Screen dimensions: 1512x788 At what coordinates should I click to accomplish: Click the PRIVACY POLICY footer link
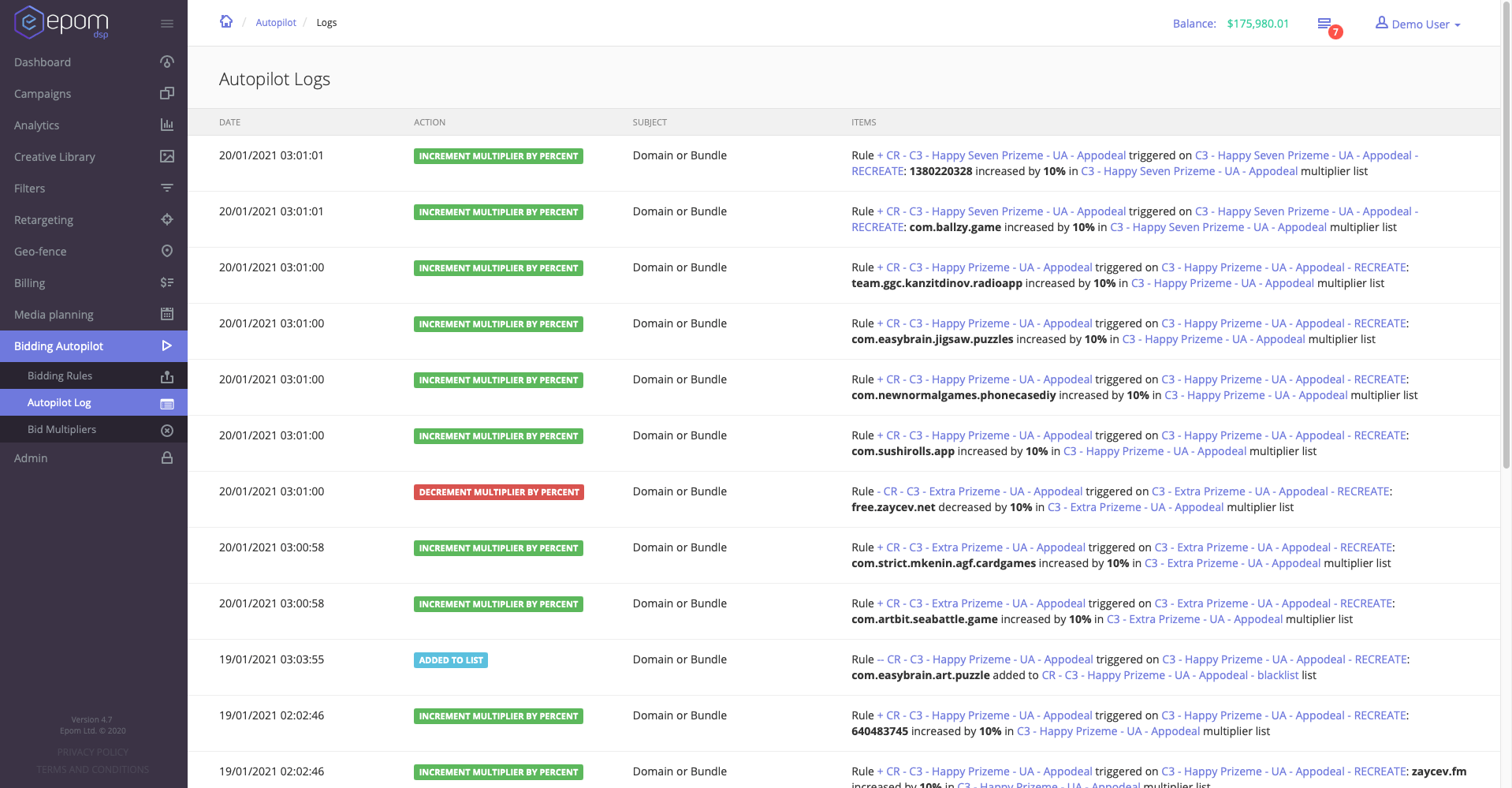[x=93, y=753]
